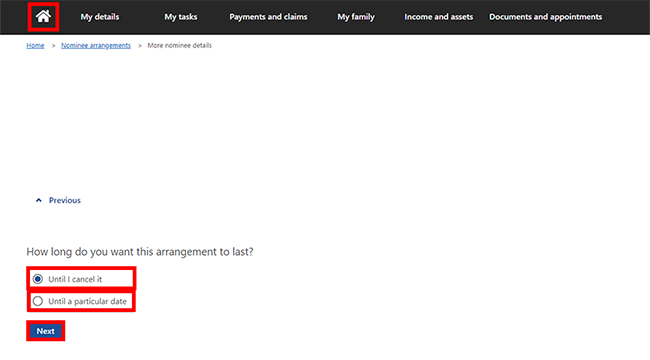The image size is (650, 360).
Task: Go to the house home icon
Action: (43, 17)
